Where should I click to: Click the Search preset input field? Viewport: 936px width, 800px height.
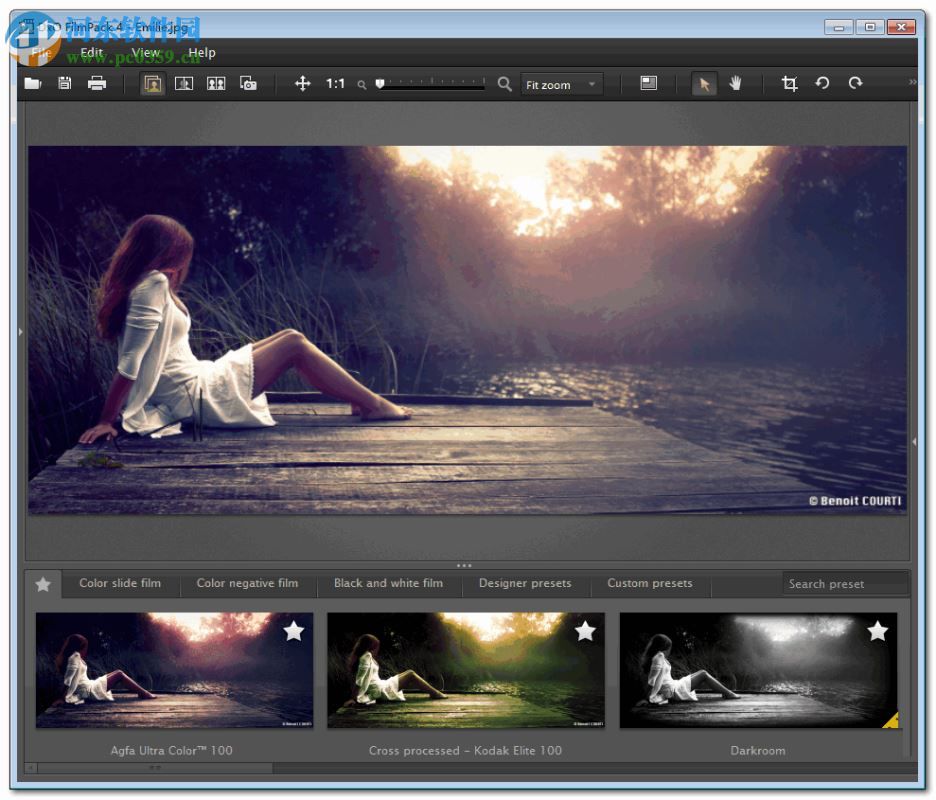click(x=844, y=584)
